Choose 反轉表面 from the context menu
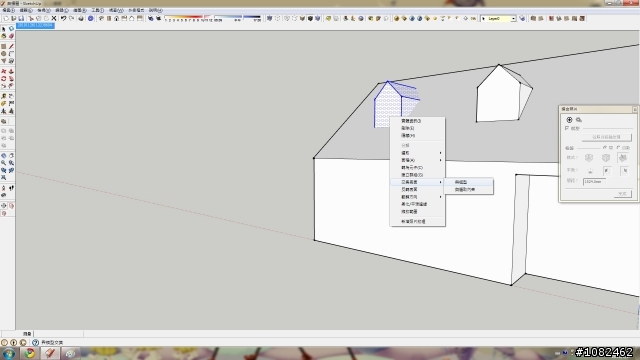640x360 pixels. click(418, 189)
